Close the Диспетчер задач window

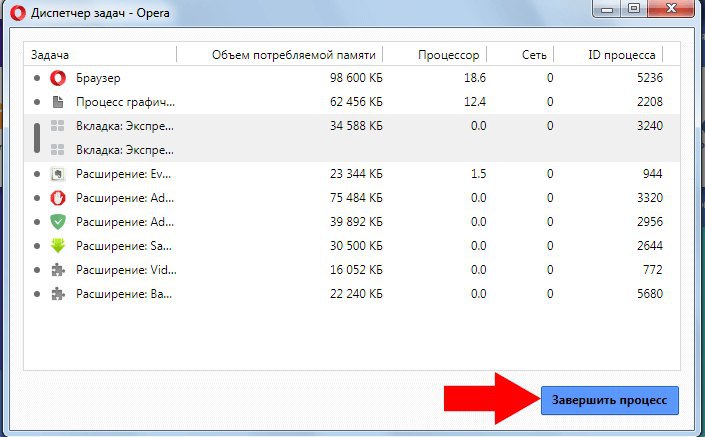pyautogui.click(x=671, y=9)
